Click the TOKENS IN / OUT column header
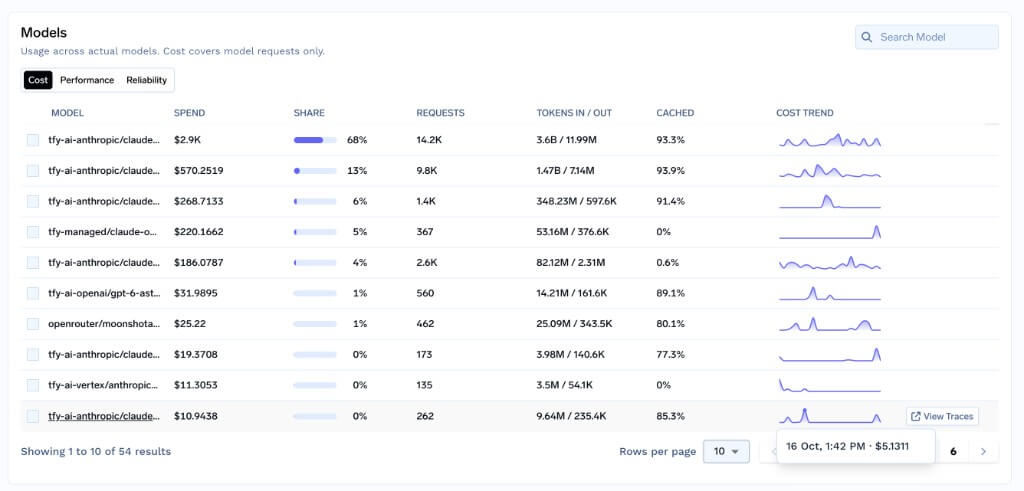 tap(574, 113)
